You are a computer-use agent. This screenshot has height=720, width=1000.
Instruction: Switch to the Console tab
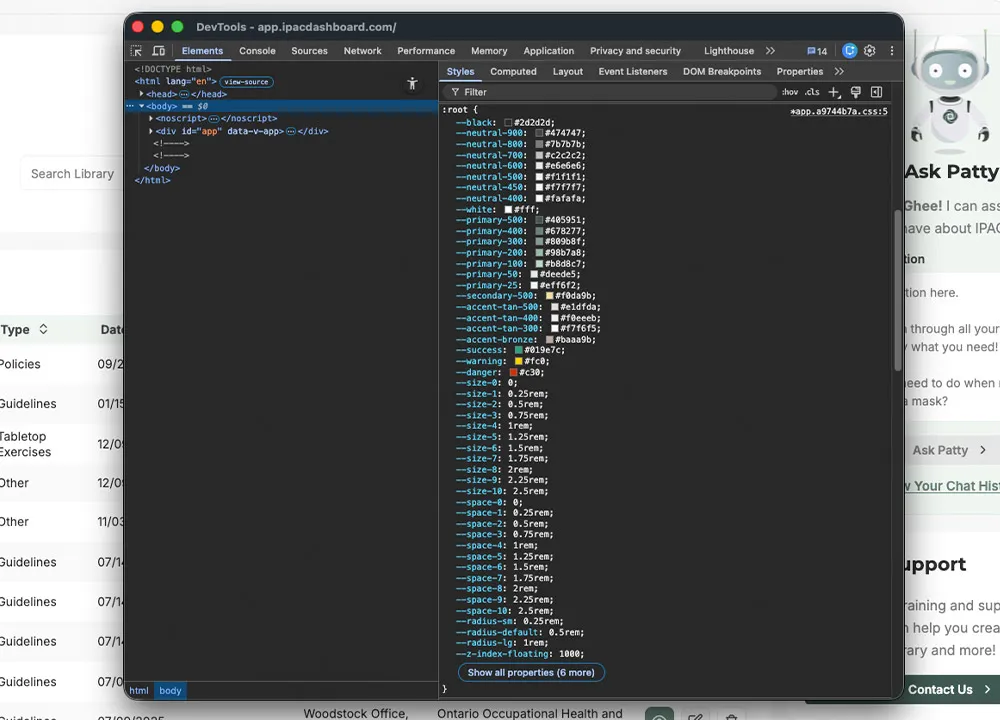[x=257, y=51]
